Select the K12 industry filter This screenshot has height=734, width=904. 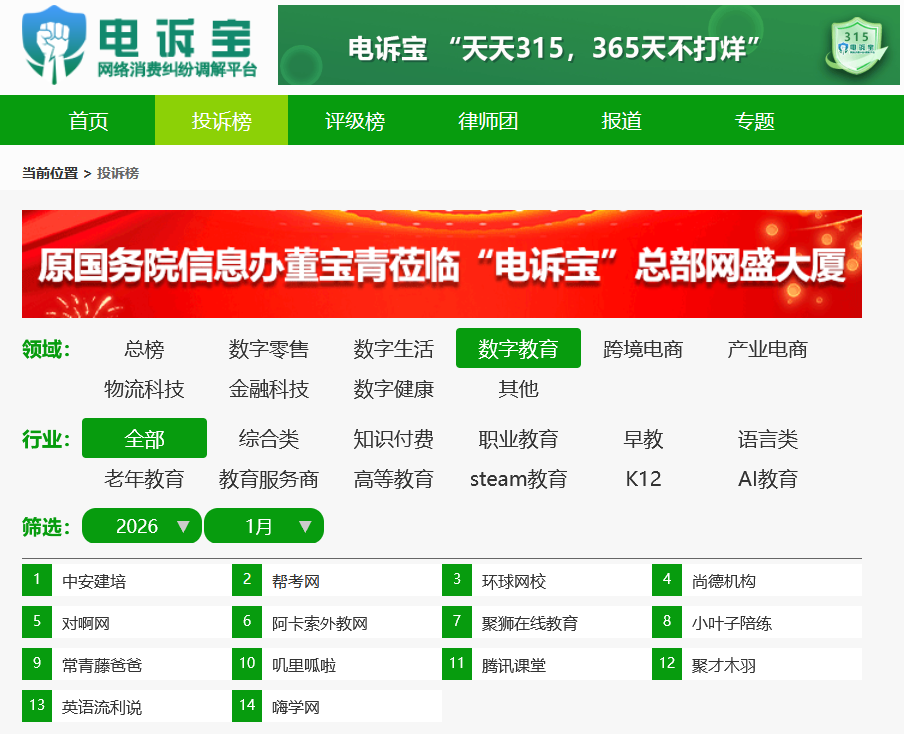[641, 479]
